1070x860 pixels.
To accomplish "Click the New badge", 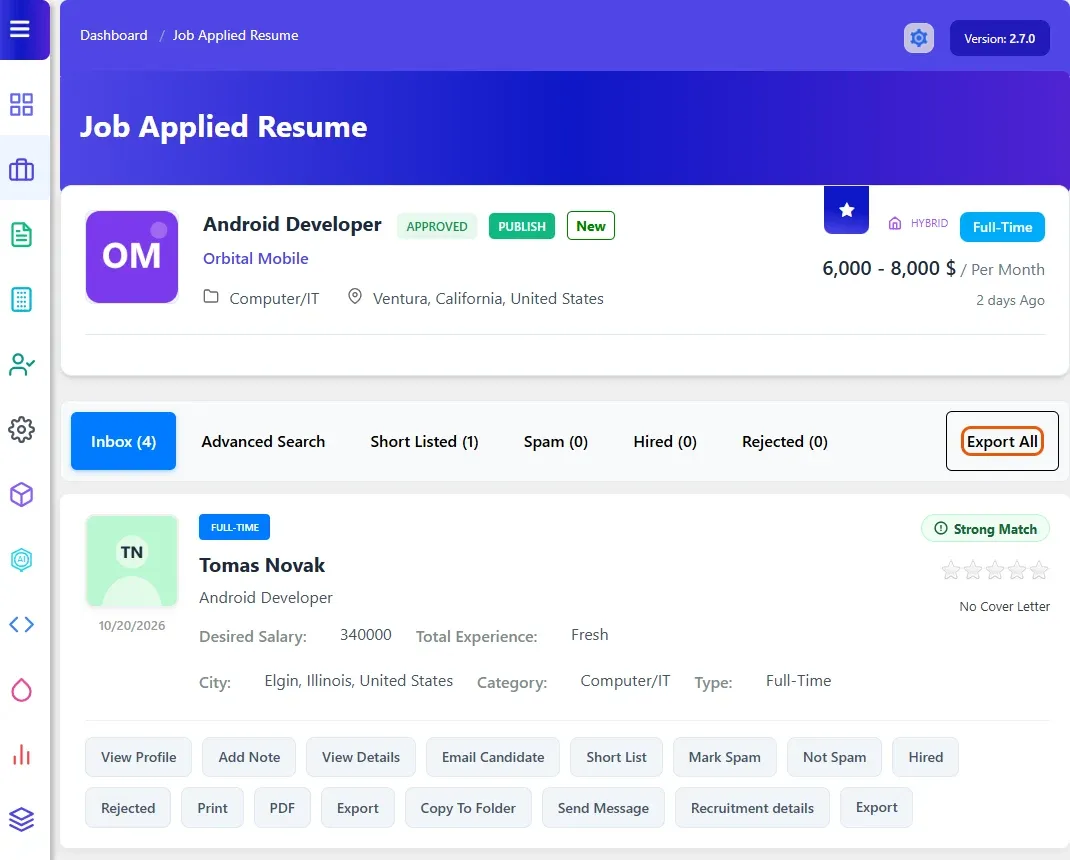I will (591, 226).
